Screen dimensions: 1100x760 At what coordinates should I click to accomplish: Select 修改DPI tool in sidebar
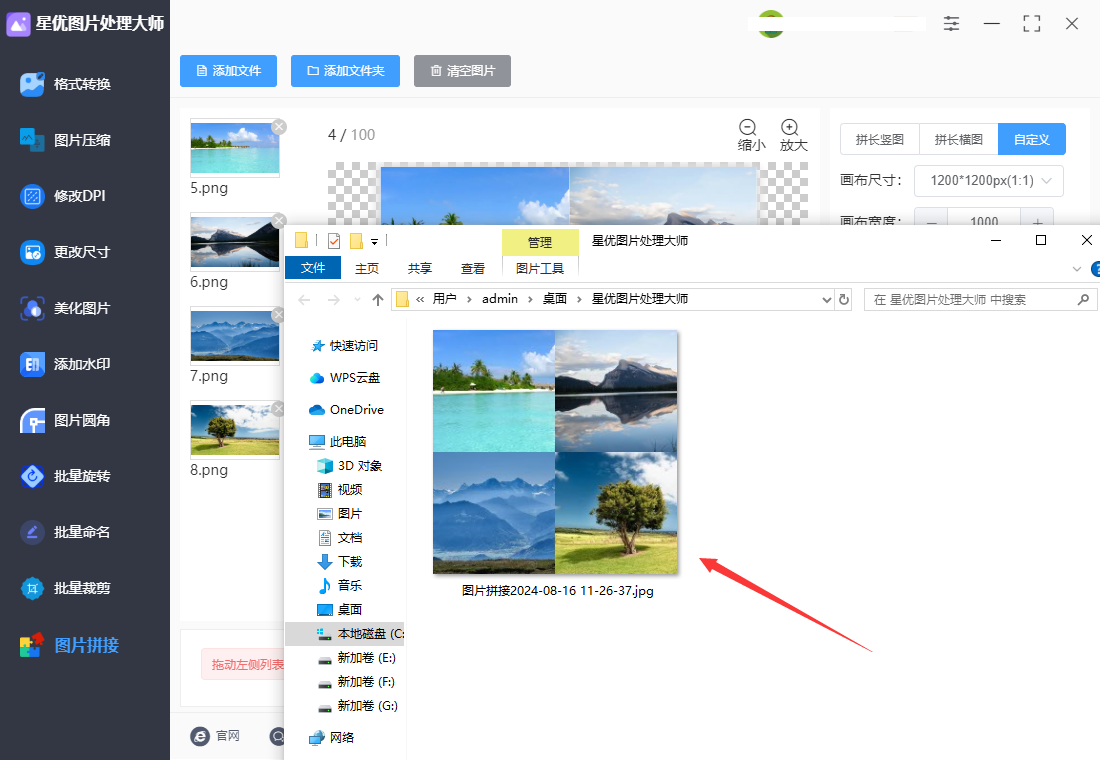(x=63, y=196)
